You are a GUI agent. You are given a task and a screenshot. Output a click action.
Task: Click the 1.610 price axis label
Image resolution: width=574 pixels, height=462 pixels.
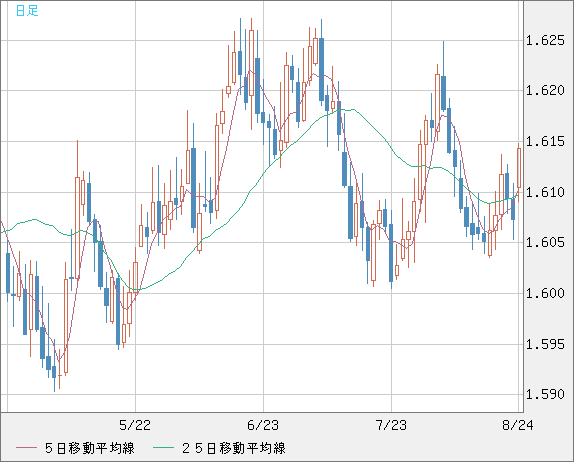(545, 192)
